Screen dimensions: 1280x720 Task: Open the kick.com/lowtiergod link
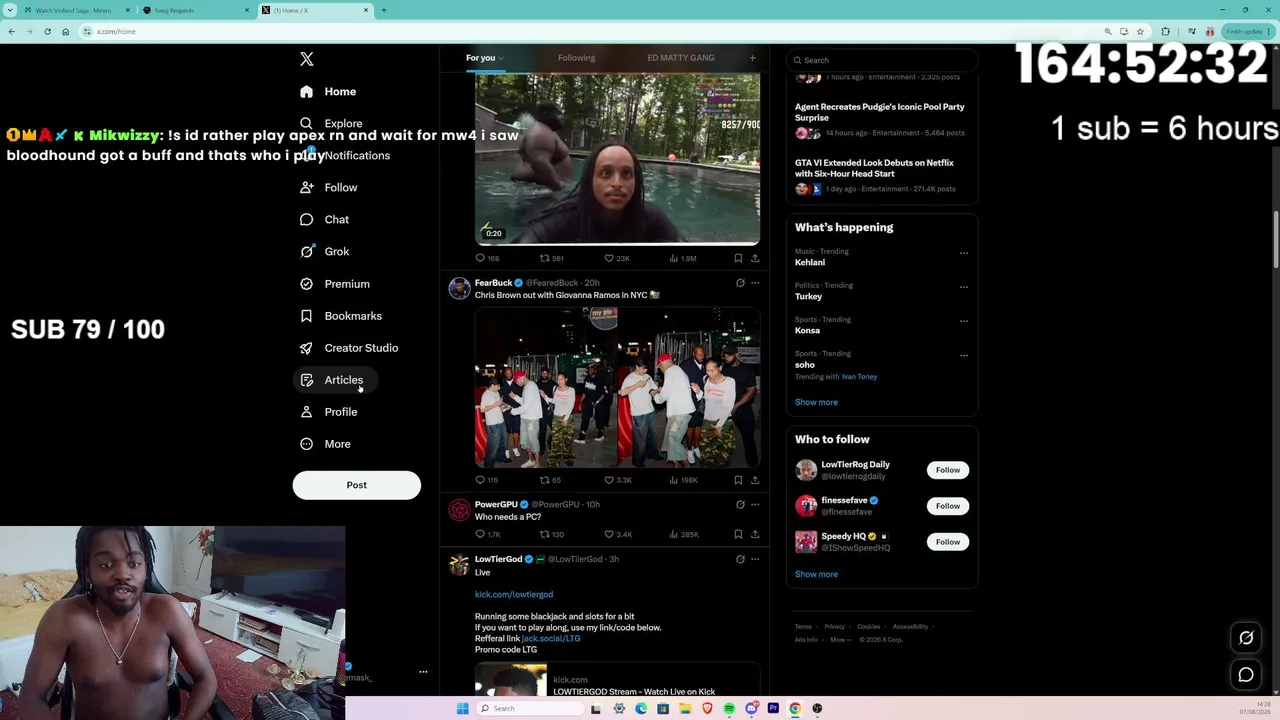point(514,594)
